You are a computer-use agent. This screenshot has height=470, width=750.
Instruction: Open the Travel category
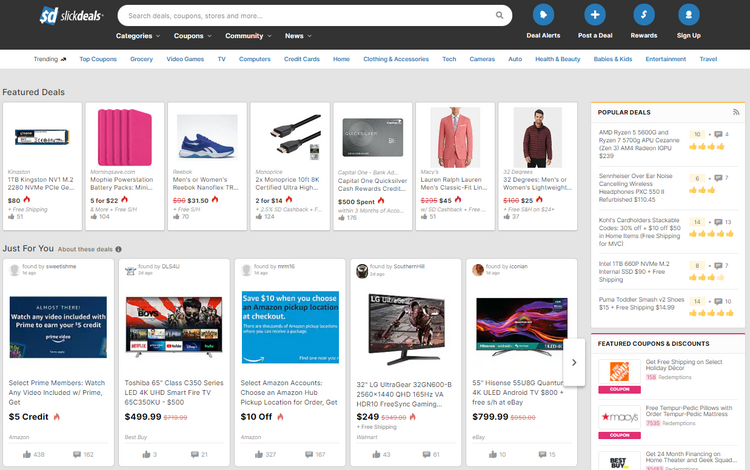tap(708, 59)
